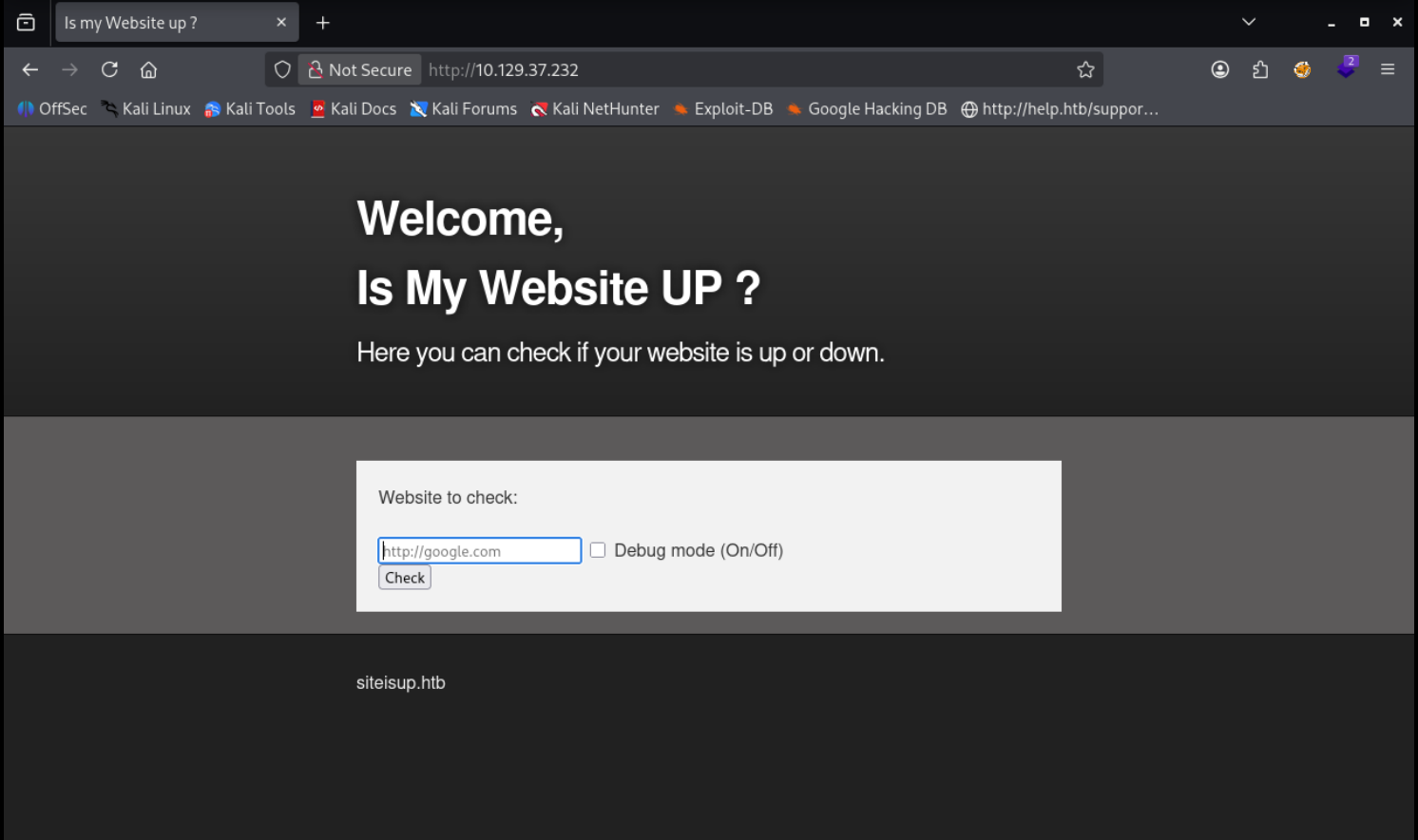The height and width of the screenshot is (840, 1418).
Task: Reload the current page
Action: [x=109, y=69]
